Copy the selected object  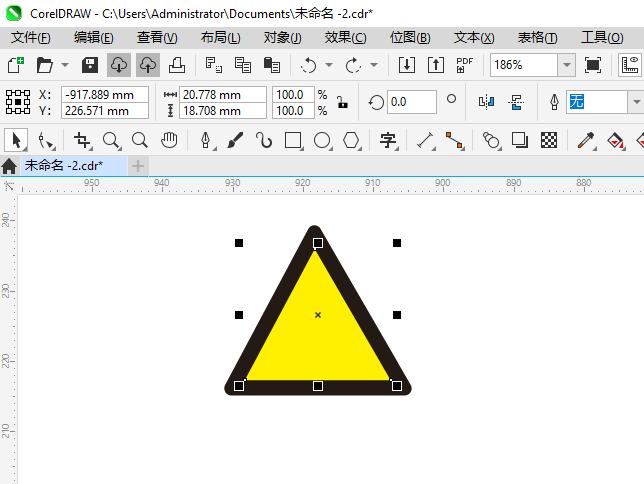242,65
